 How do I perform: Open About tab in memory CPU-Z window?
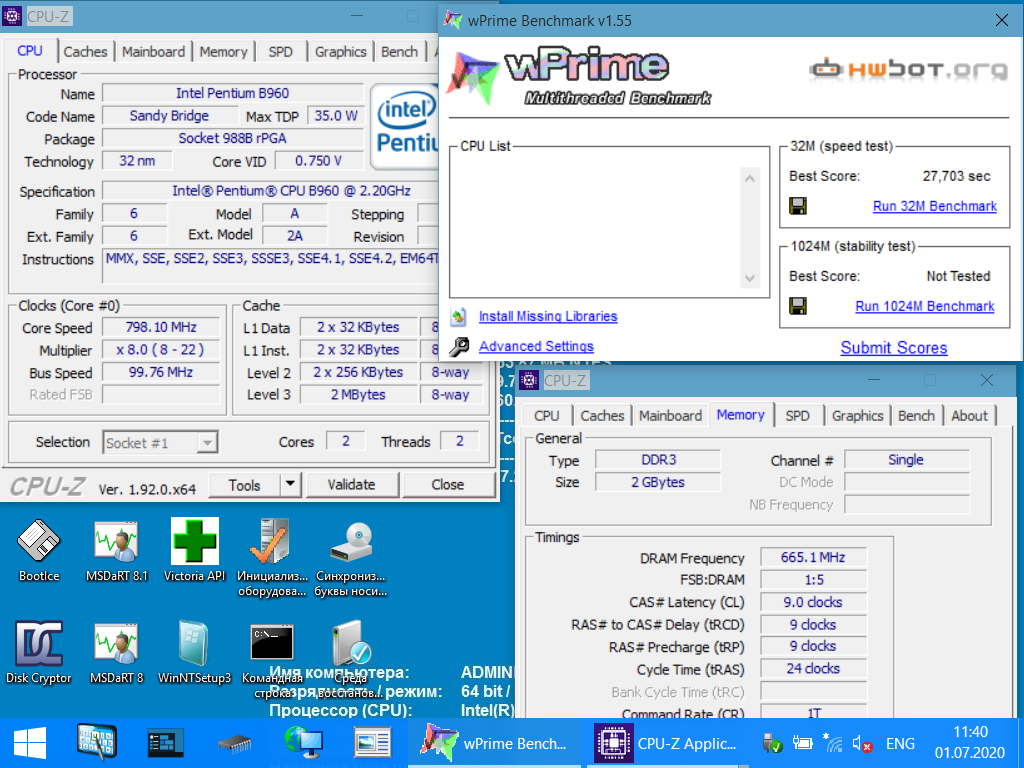(970, 416)
